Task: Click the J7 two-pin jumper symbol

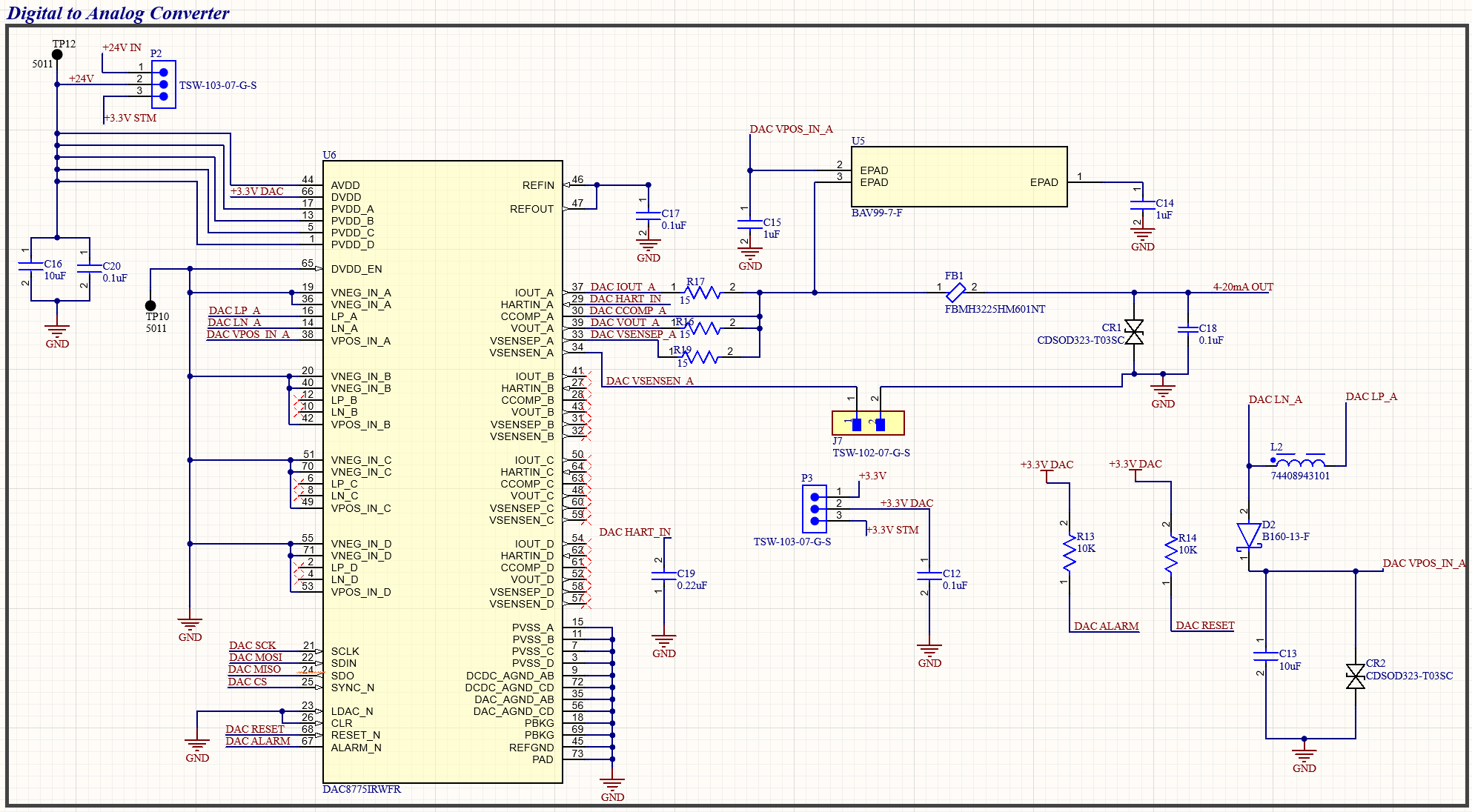Action: pos(868,424)
